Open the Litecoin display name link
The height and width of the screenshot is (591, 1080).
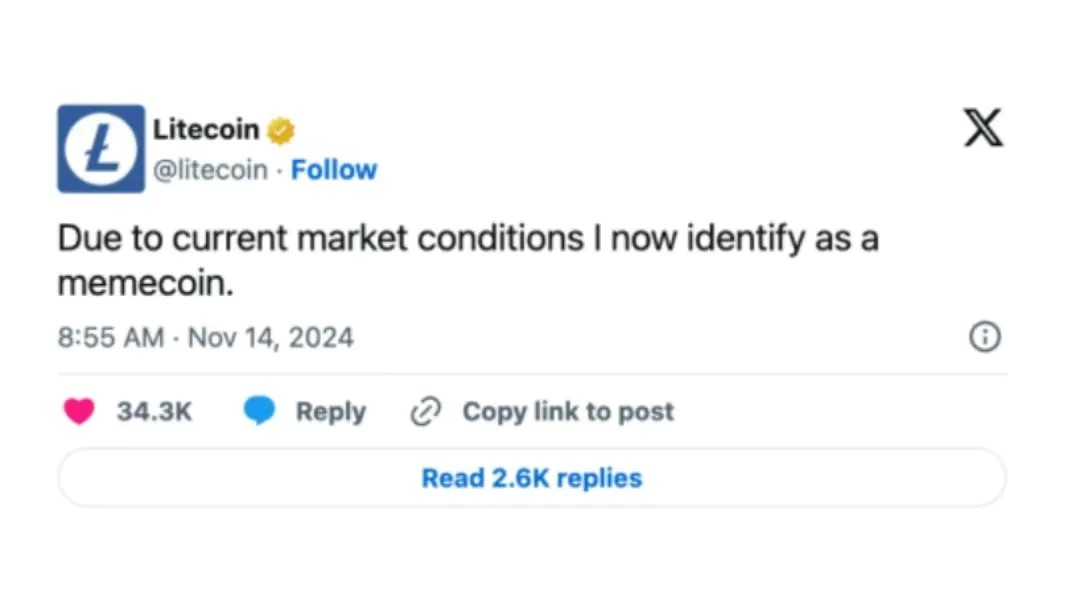coord(206,129)
